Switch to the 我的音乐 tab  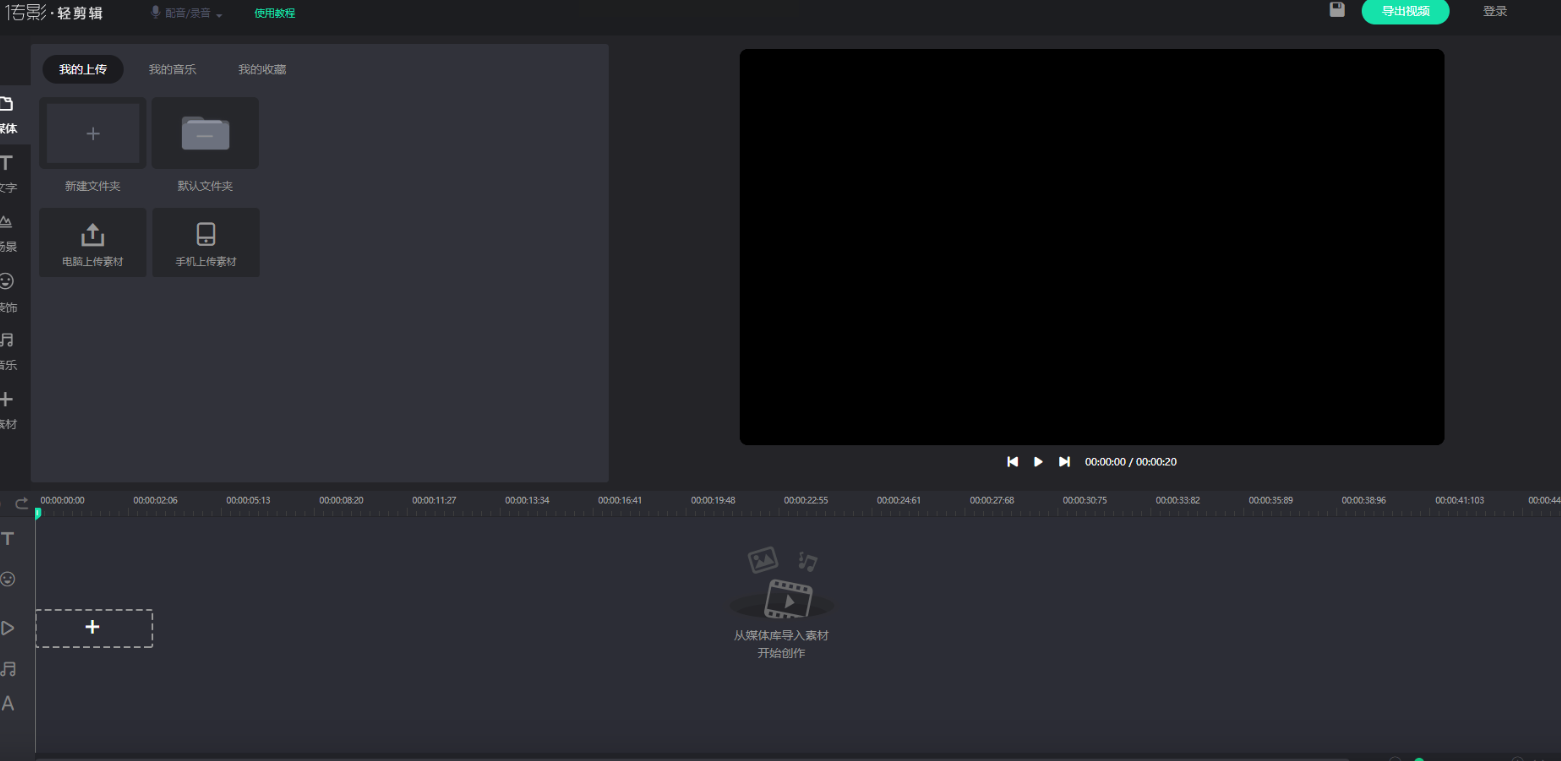[x=172, y=69]
